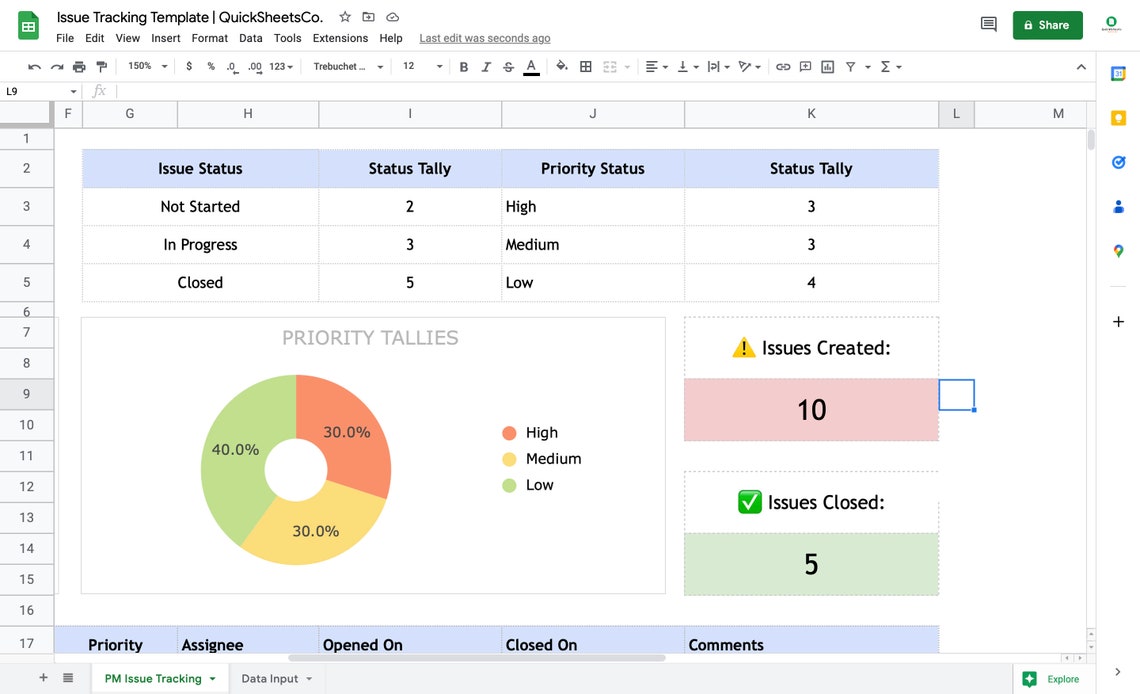Check the cloud document status icon
Image resolution: width=1140 pixels, height=694 pixels.
click(x=392, y=17)
